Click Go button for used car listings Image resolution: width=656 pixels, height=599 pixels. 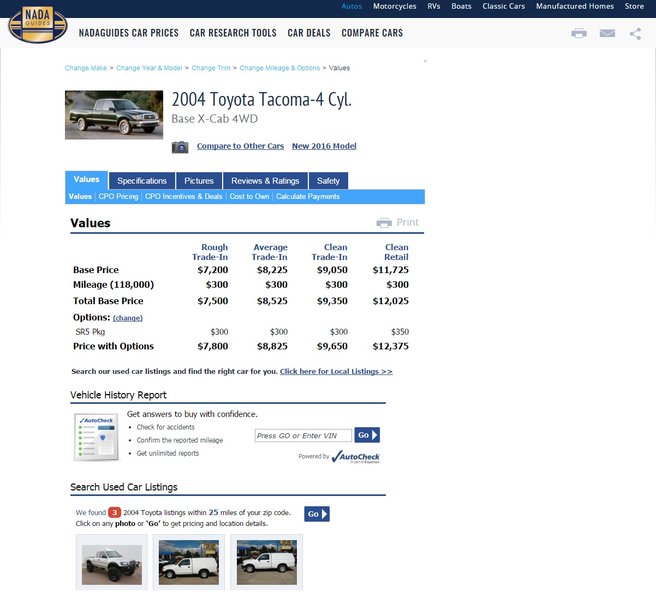pyautogui.click(x=317, y=514)
